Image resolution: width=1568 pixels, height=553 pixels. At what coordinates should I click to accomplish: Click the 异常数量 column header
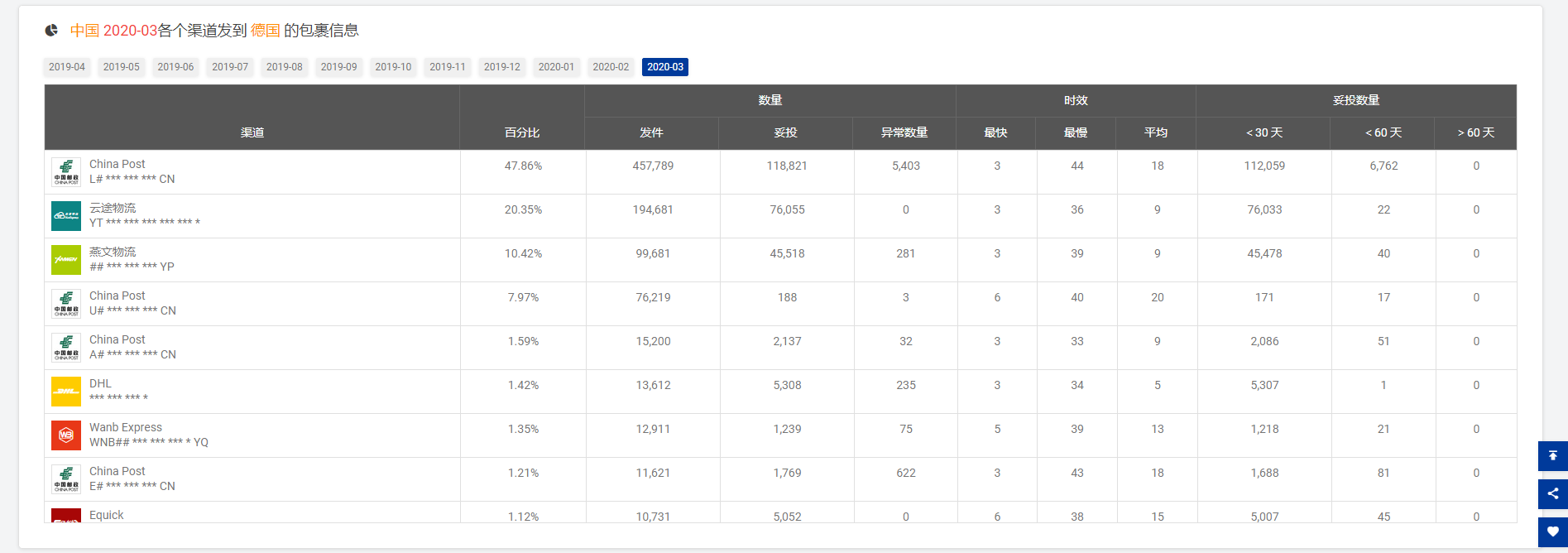pos(904,132)
